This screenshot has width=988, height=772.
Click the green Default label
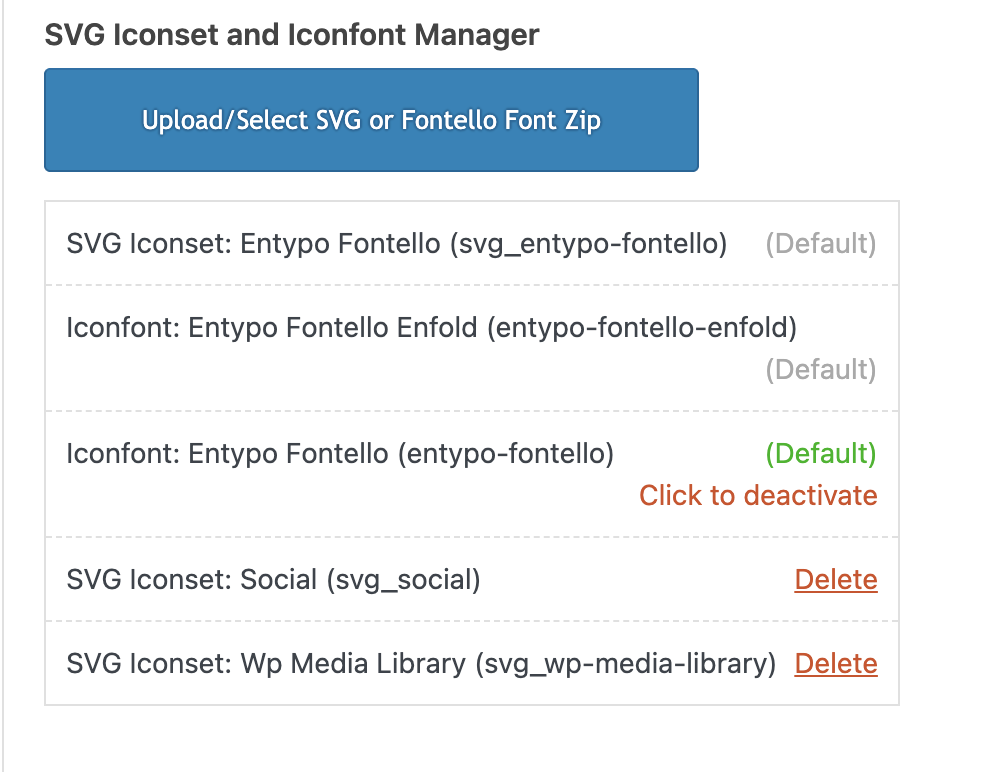pos(820,454)
